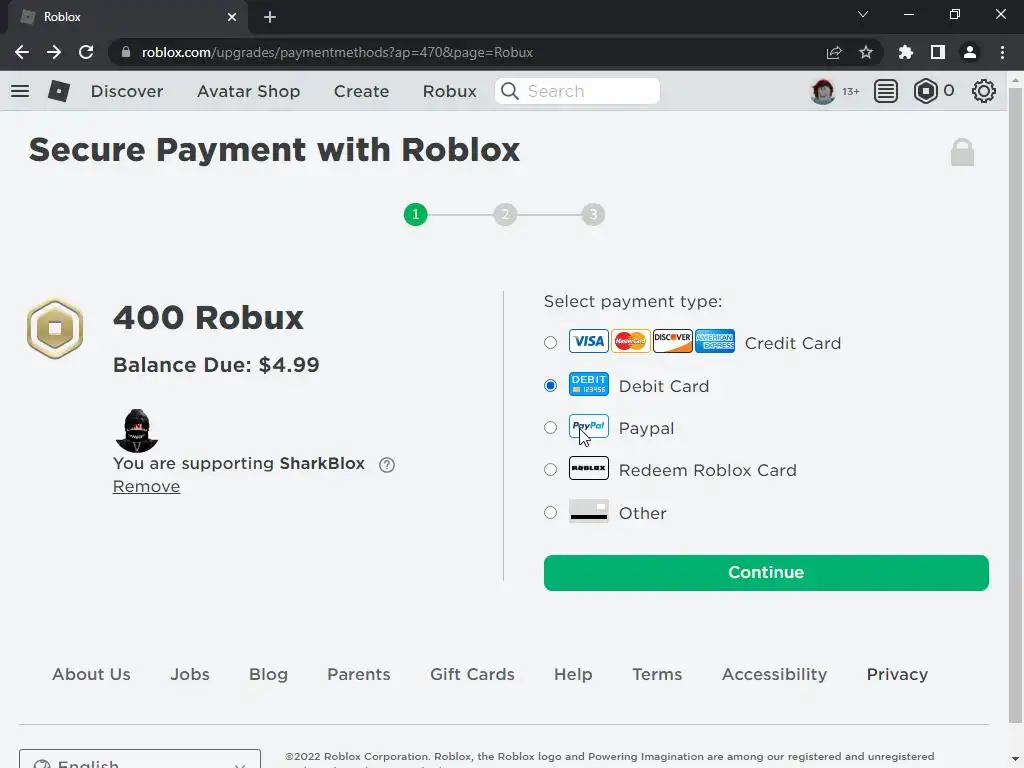Image resolution: width=1024 pixels, height=768 pixels.
Task: Open Chrome three-dot menu
Action: 1002,52
